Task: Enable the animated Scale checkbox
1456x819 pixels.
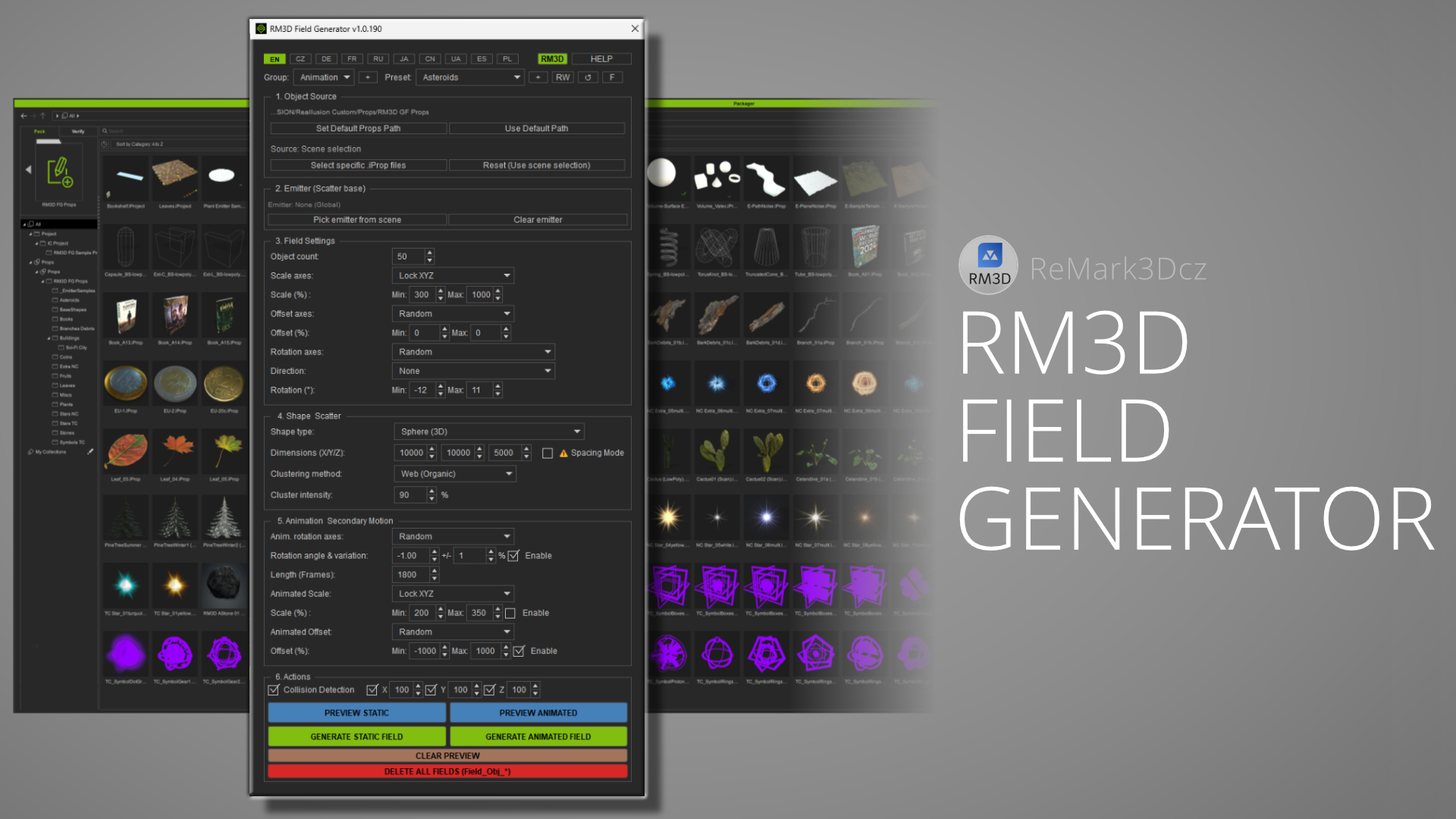Action: point(510,613)
